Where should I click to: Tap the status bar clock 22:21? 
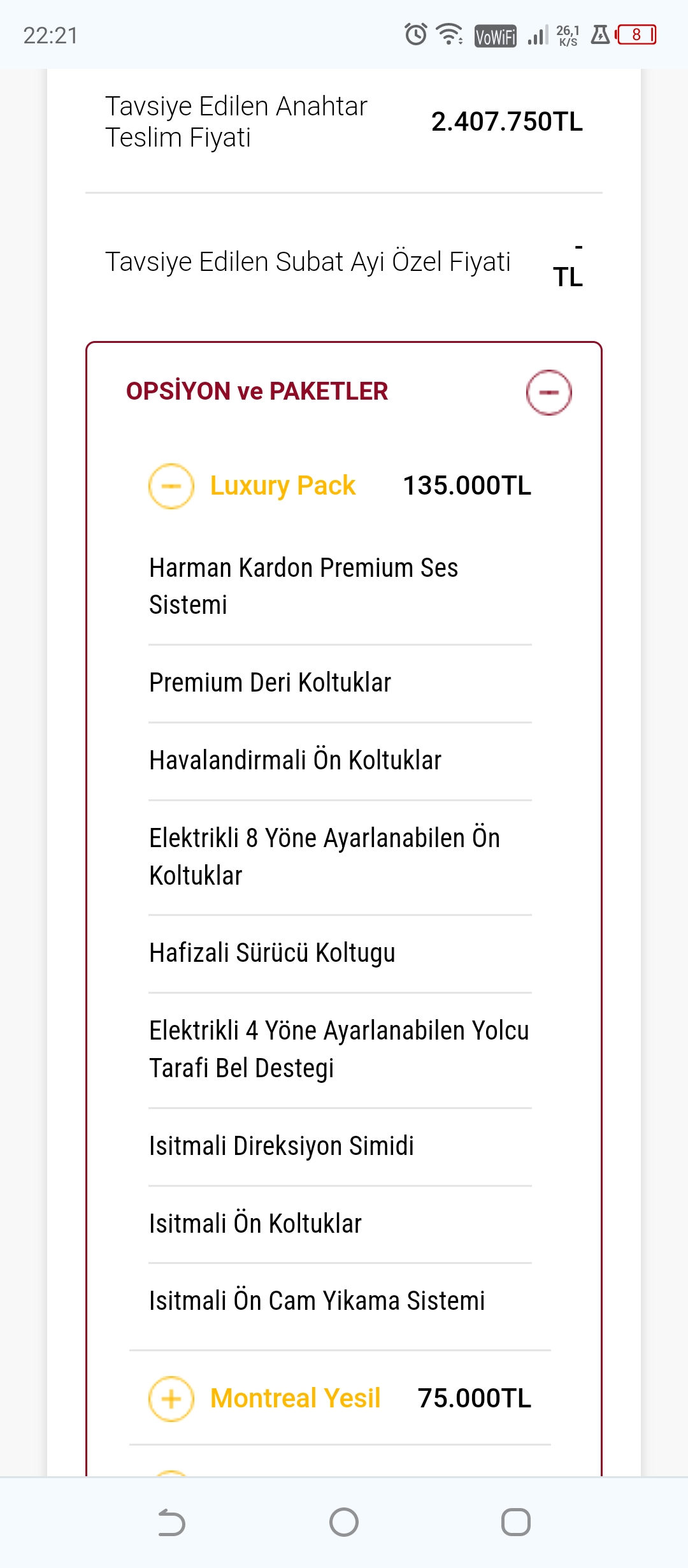click(x=50, y=36)
